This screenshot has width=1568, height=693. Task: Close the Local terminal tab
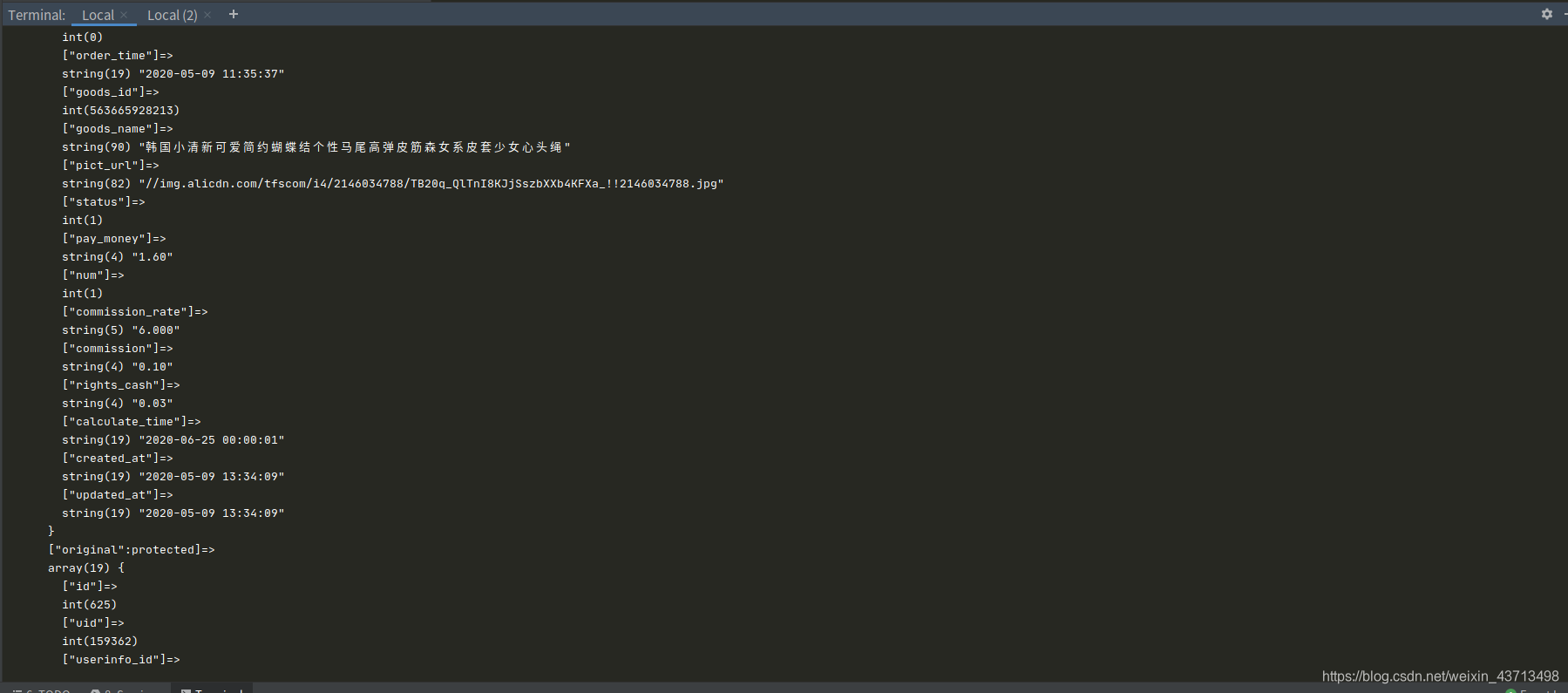coord(124,15)
